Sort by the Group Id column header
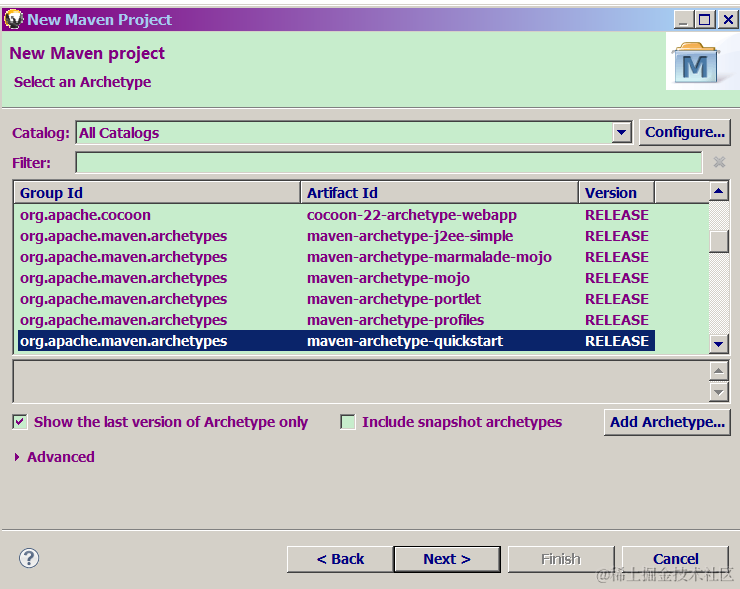 [x=157, y=193]
